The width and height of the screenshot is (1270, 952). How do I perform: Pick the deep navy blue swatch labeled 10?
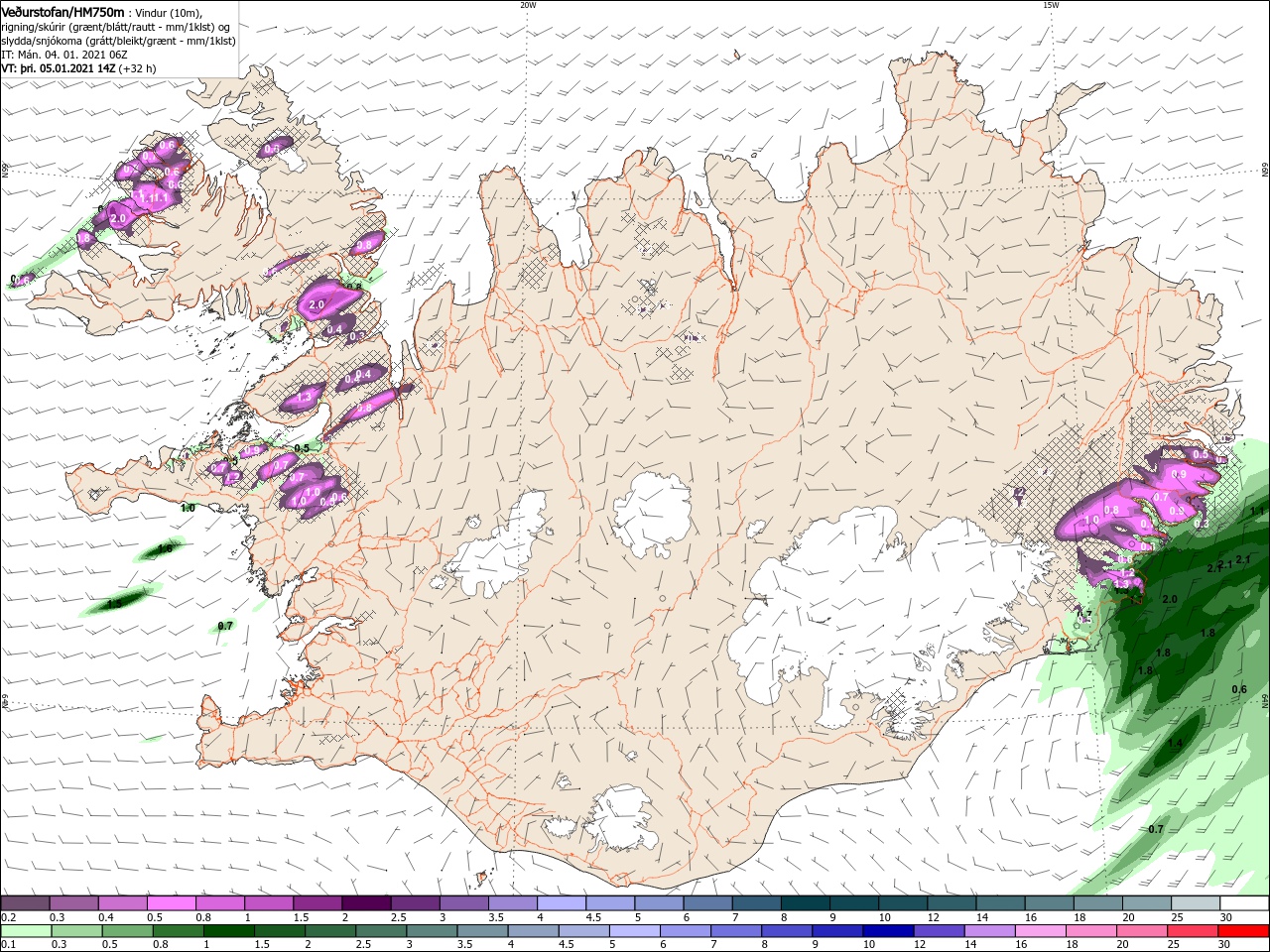point(887,931)
